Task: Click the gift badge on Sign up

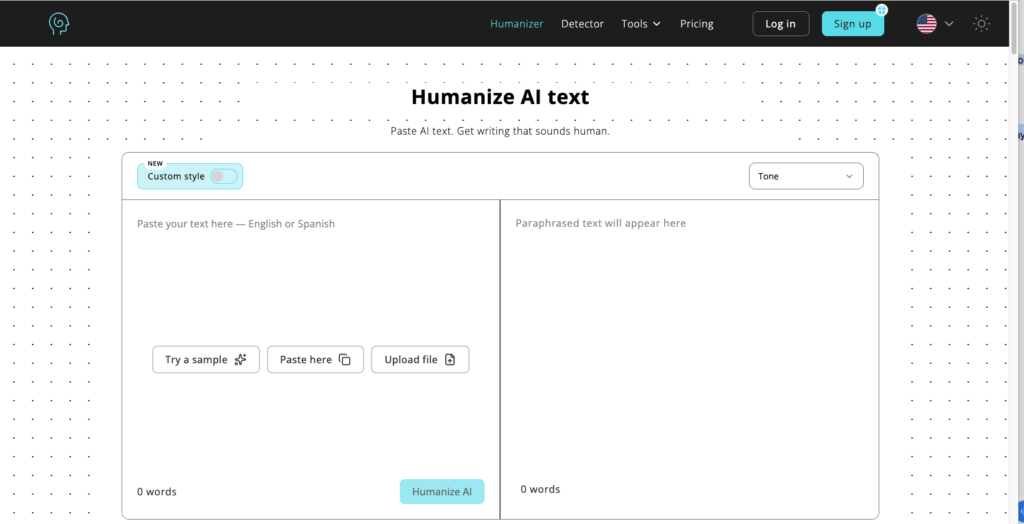Action: tap(882, 10)
